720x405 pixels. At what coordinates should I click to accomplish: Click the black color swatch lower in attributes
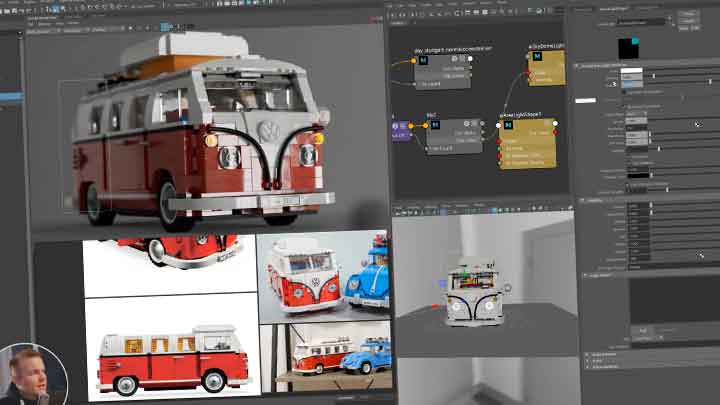638,175
